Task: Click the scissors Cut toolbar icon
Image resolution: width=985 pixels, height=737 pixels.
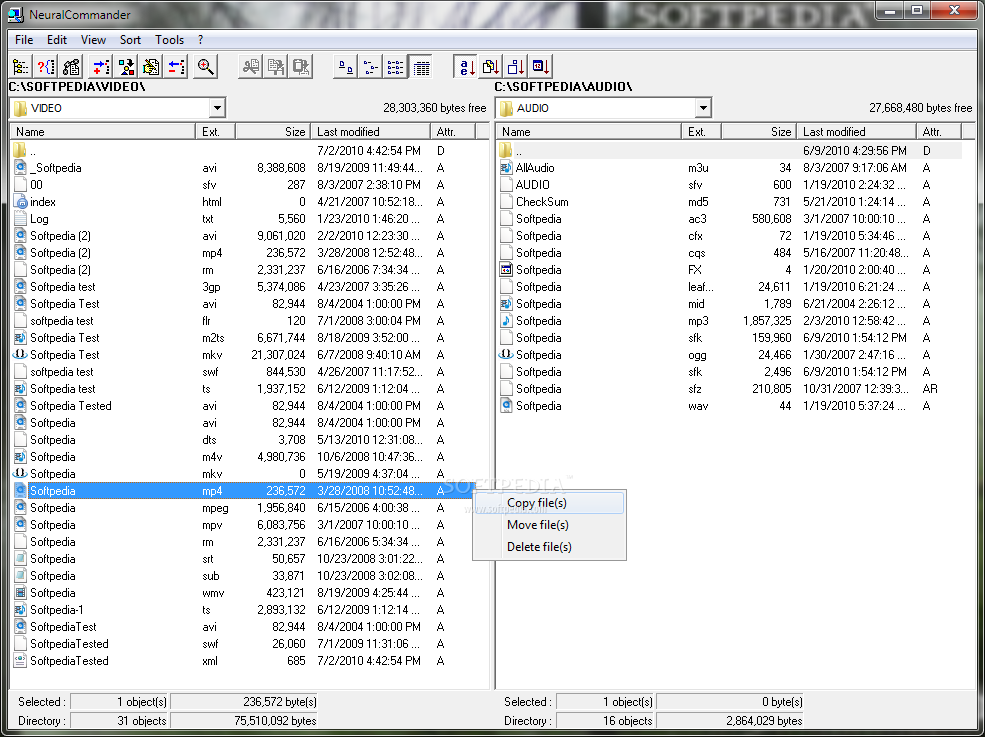Action: [251, 66]
